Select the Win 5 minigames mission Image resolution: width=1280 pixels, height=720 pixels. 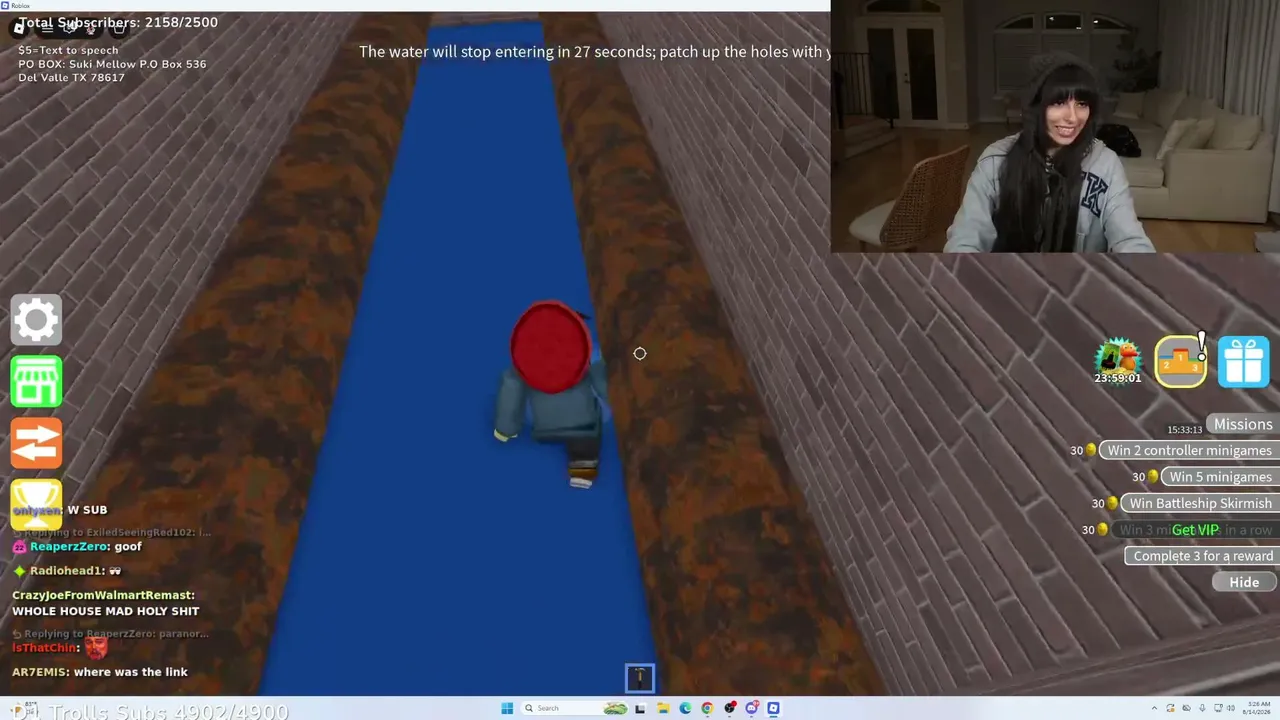click(1220, 477)
